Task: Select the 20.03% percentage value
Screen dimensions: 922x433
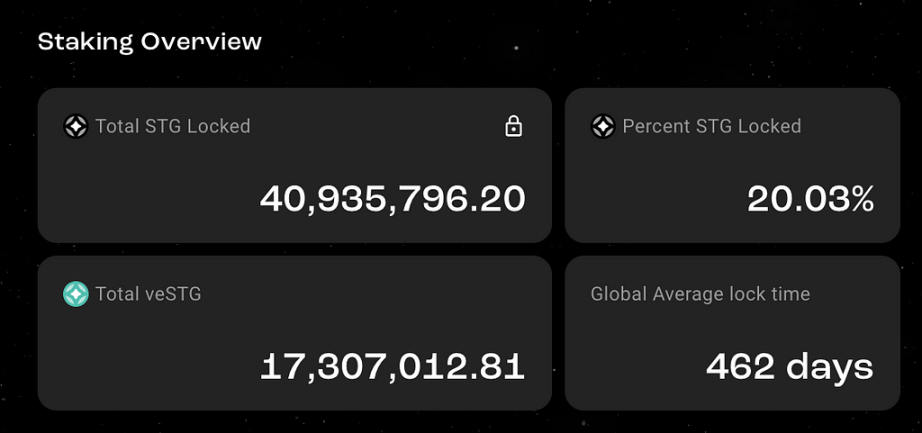Action: 811,199
